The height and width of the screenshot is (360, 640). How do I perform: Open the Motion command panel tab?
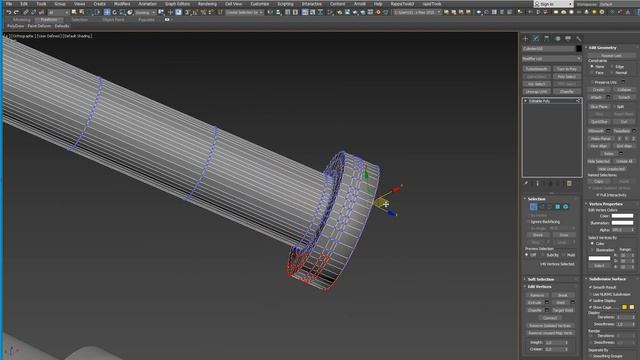pyautogui.click(x=558, y=38)
